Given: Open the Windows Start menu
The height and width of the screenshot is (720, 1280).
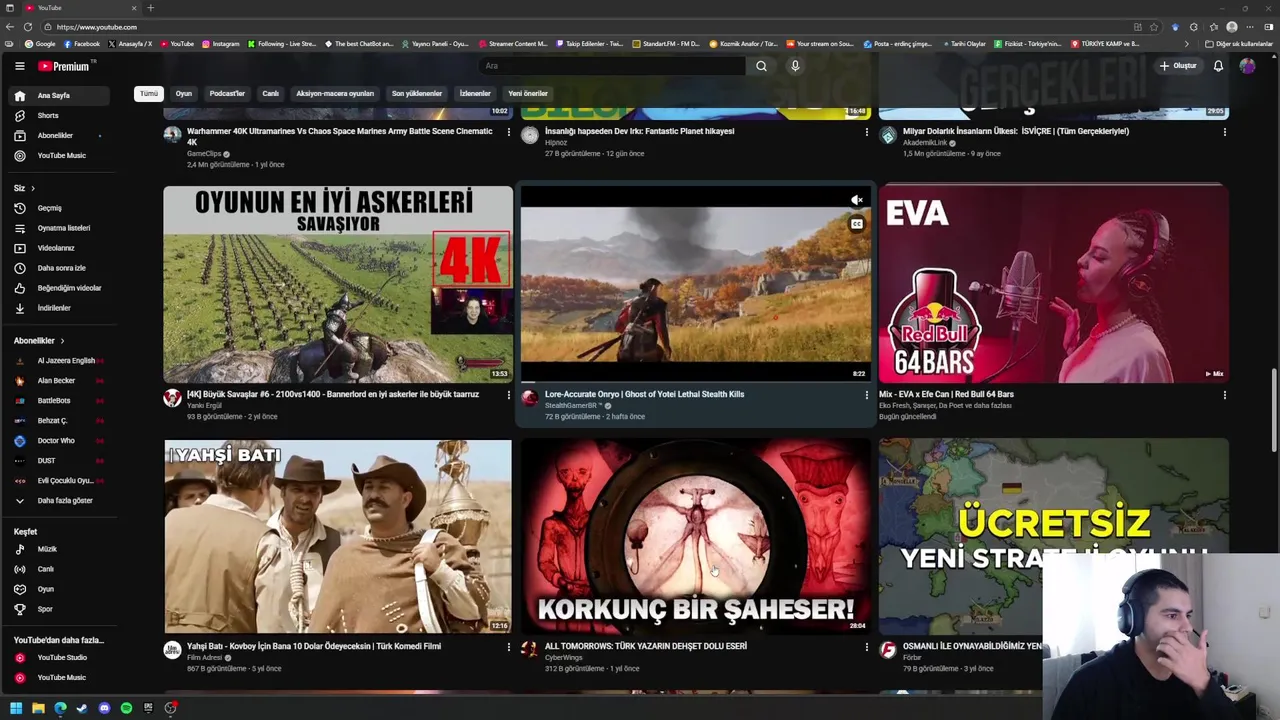Looking at the screenshot, I should click(x=15, y=708).
